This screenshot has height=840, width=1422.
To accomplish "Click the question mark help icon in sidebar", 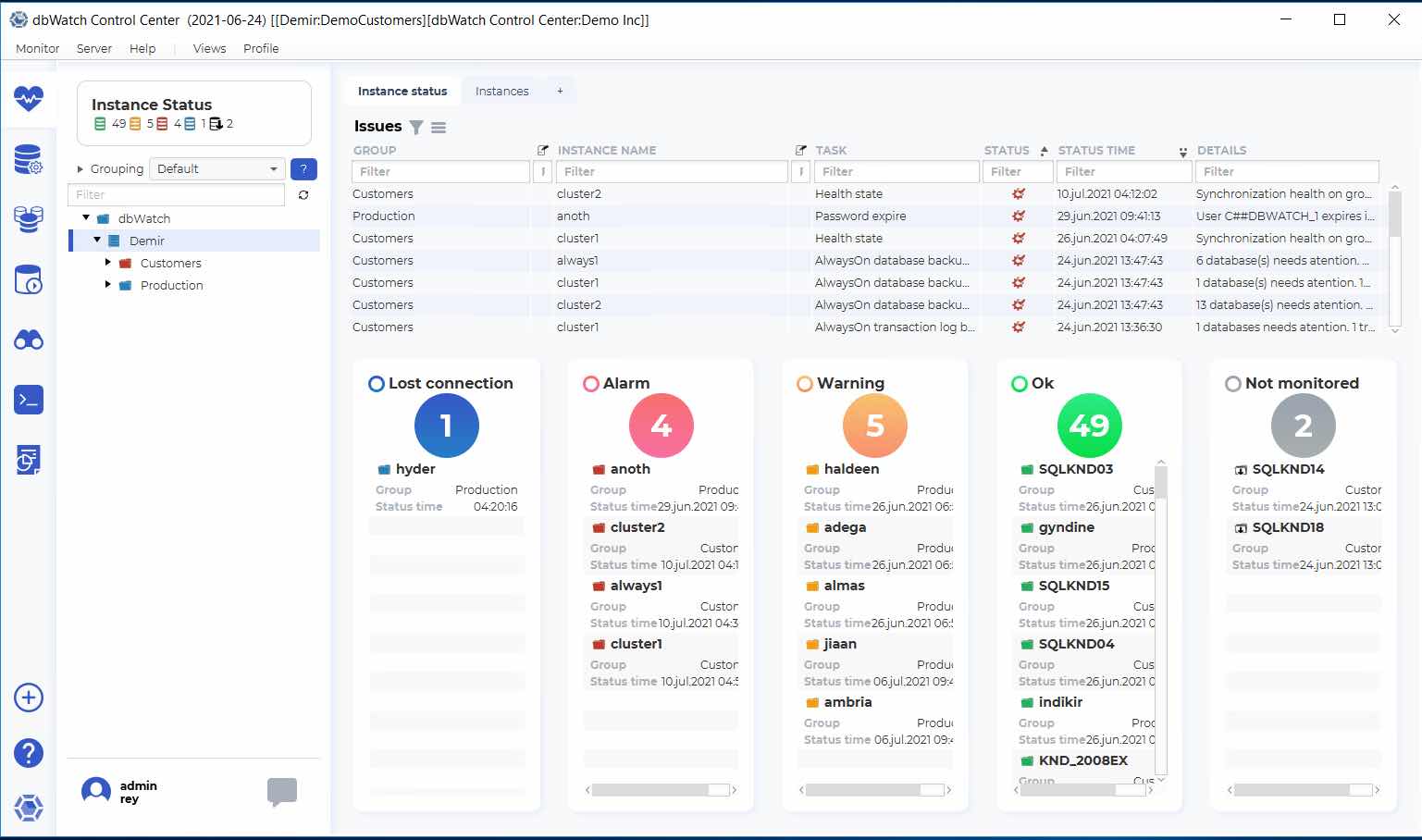I will tap(29, 753).
